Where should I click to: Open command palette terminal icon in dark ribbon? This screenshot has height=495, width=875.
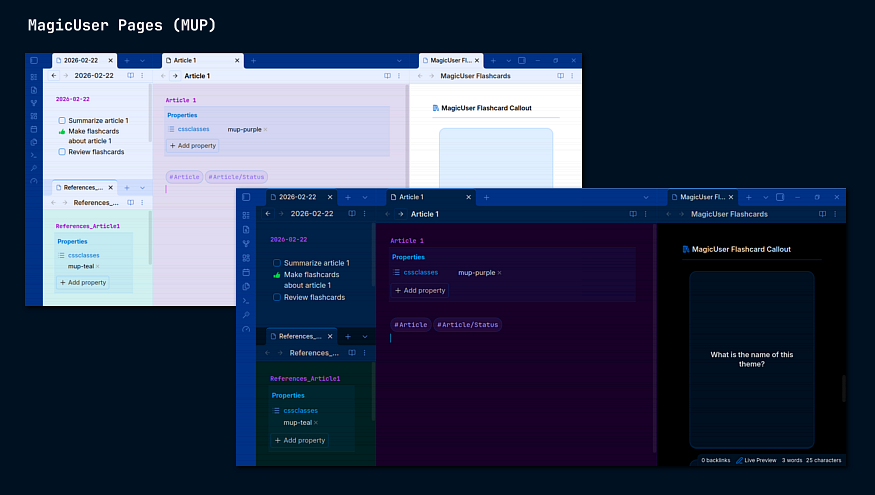246,301
